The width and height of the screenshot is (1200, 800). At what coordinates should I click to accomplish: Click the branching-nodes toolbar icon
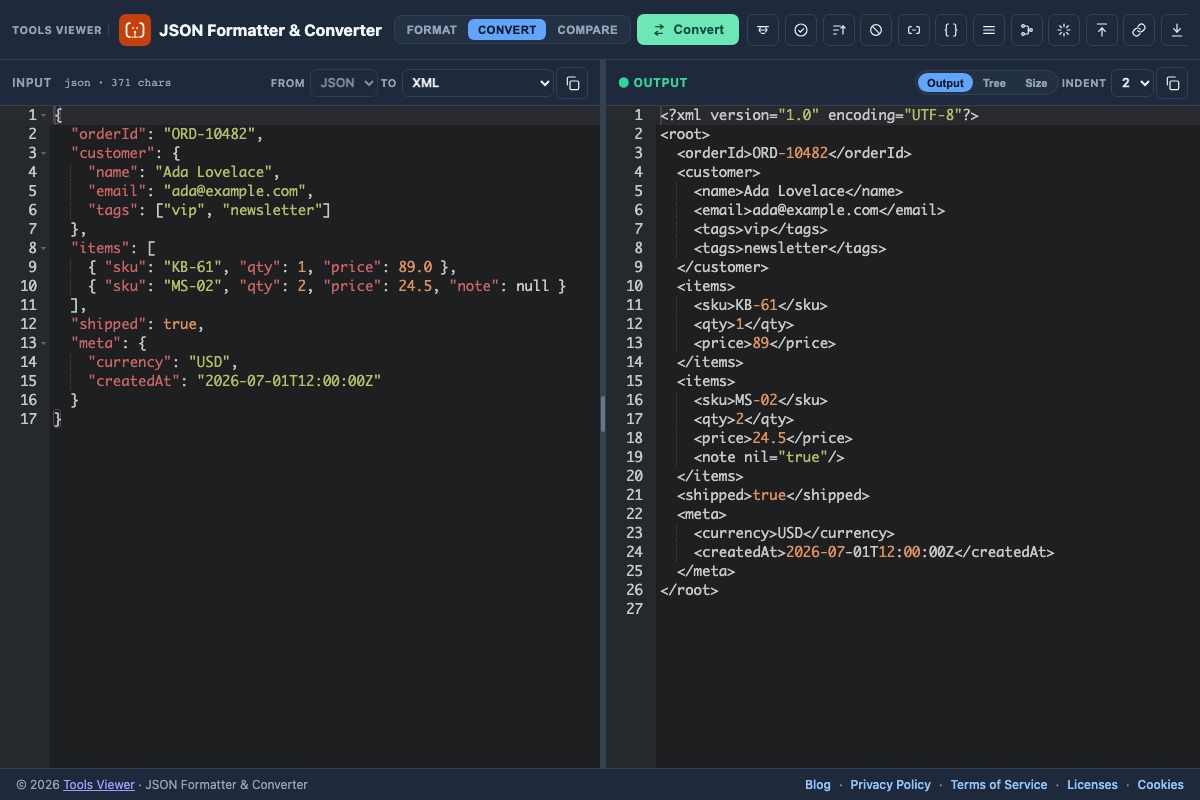pyautogui.click(x=1026, y=30)
